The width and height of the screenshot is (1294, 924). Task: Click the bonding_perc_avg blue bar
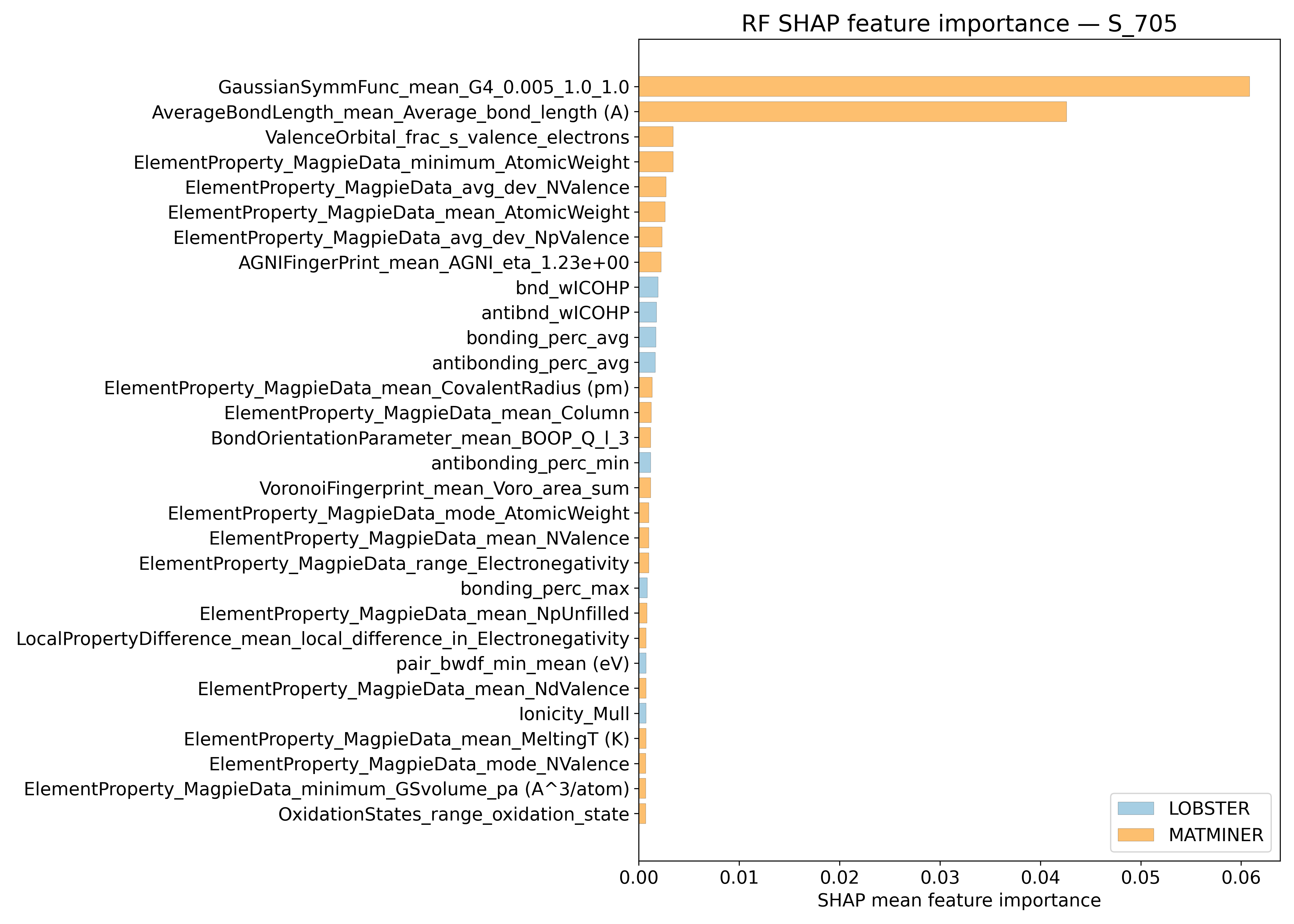(647, 337)
